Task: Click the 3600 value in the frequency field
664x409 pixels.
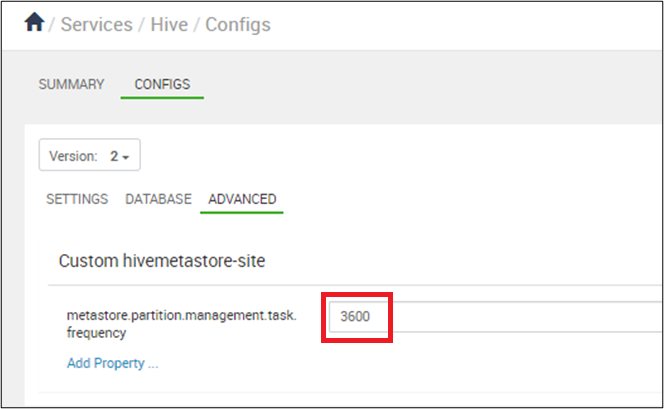Action: [355, 316]
